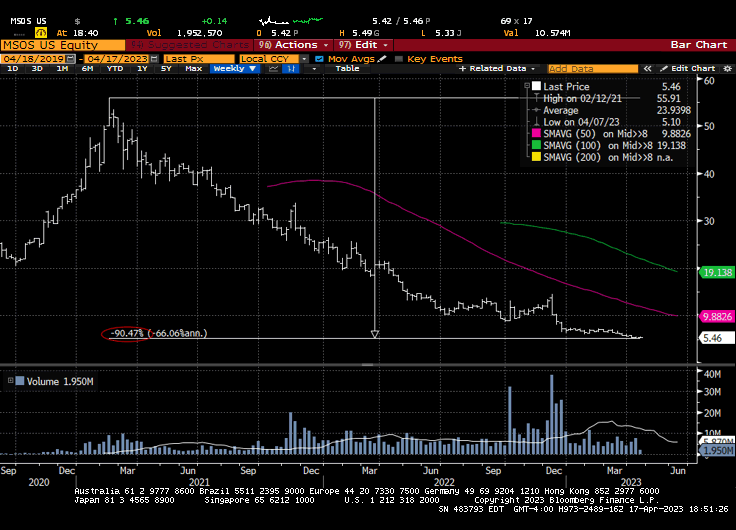The height and width of the screenshot is (530, 736).
Task: Collapse the Last Price legend tree
Action: pyautogui.click(x=527, y=86)
